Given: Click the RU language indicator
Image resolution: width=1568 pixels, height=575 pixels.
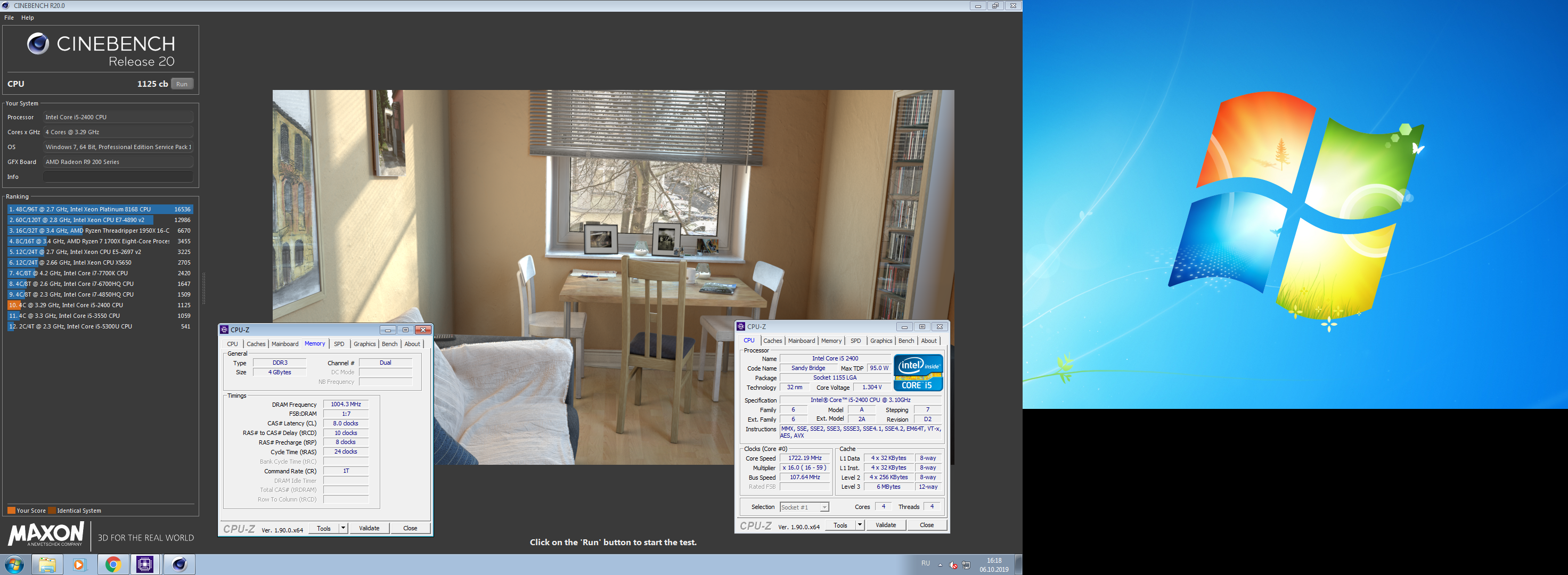Looking at the screenshot, I should (x=925, y=563).
